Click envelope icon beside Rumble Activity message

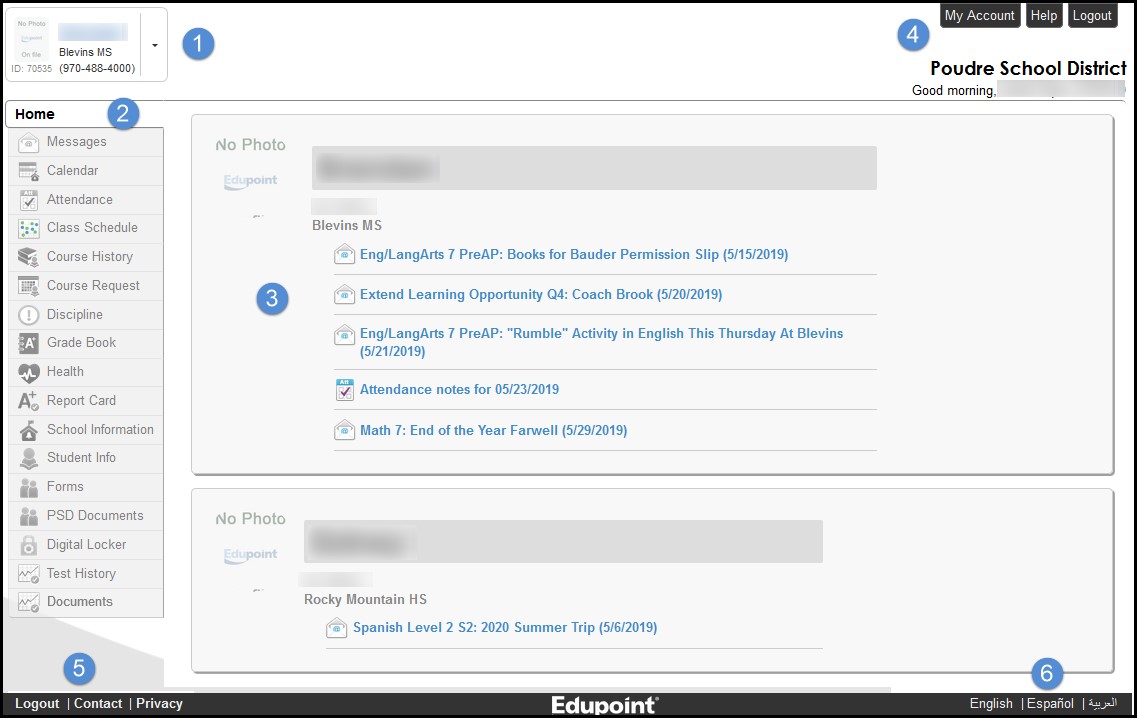[x=344, y=335]
